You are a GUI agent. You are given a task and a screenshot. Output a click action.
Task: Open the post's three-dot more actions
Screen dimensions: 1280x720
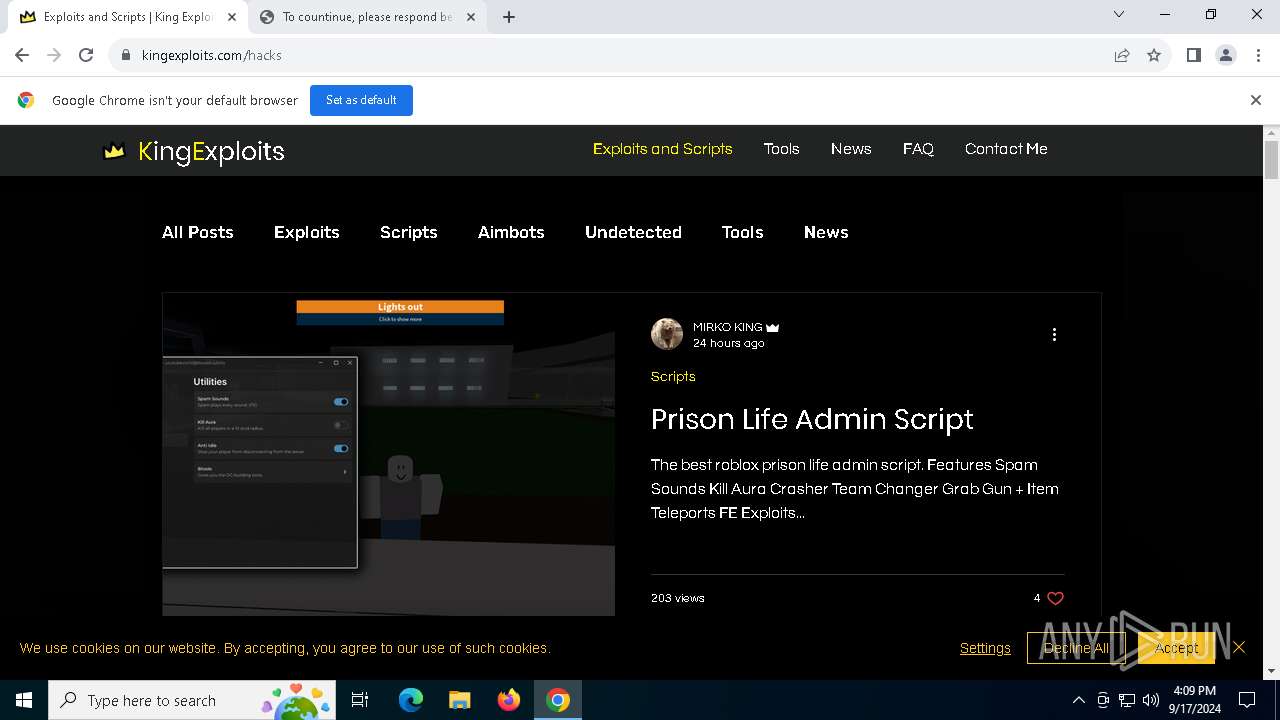point(1054,334)
